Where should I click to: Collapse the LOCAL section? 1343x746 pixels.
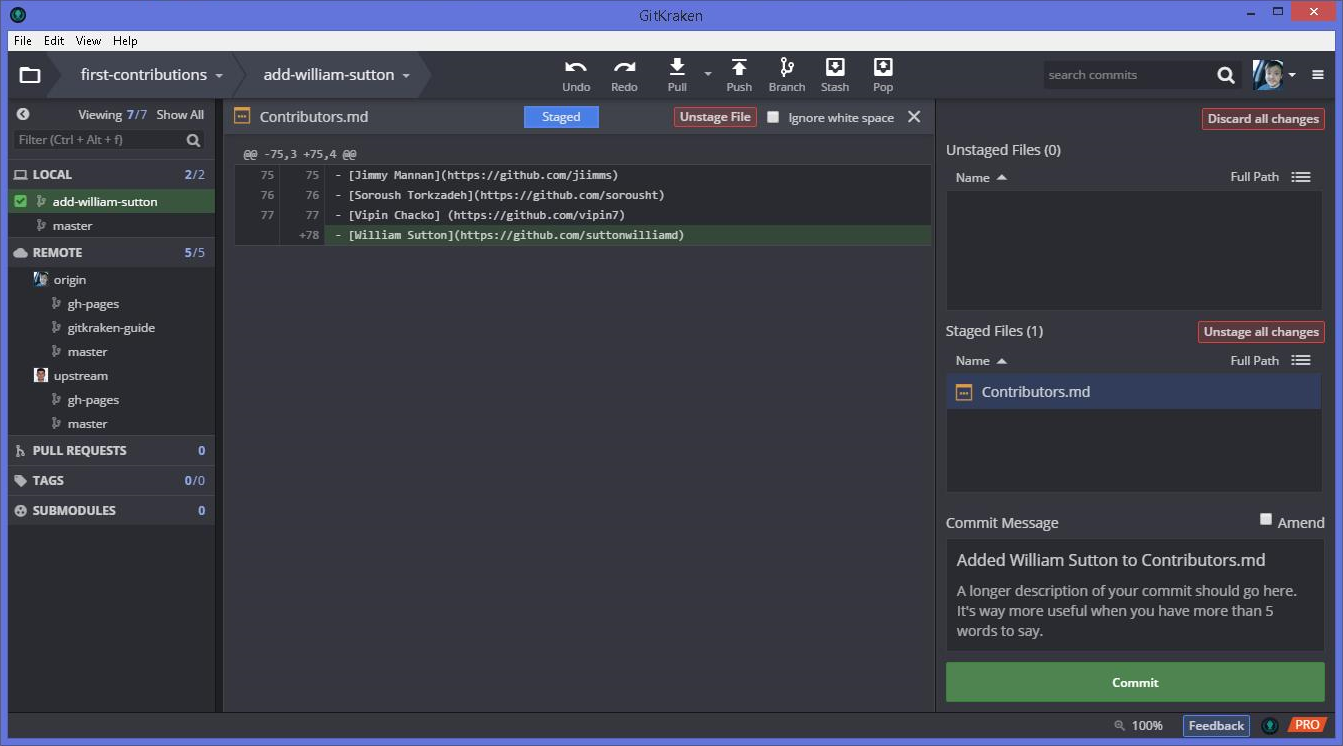click(111, 174)
